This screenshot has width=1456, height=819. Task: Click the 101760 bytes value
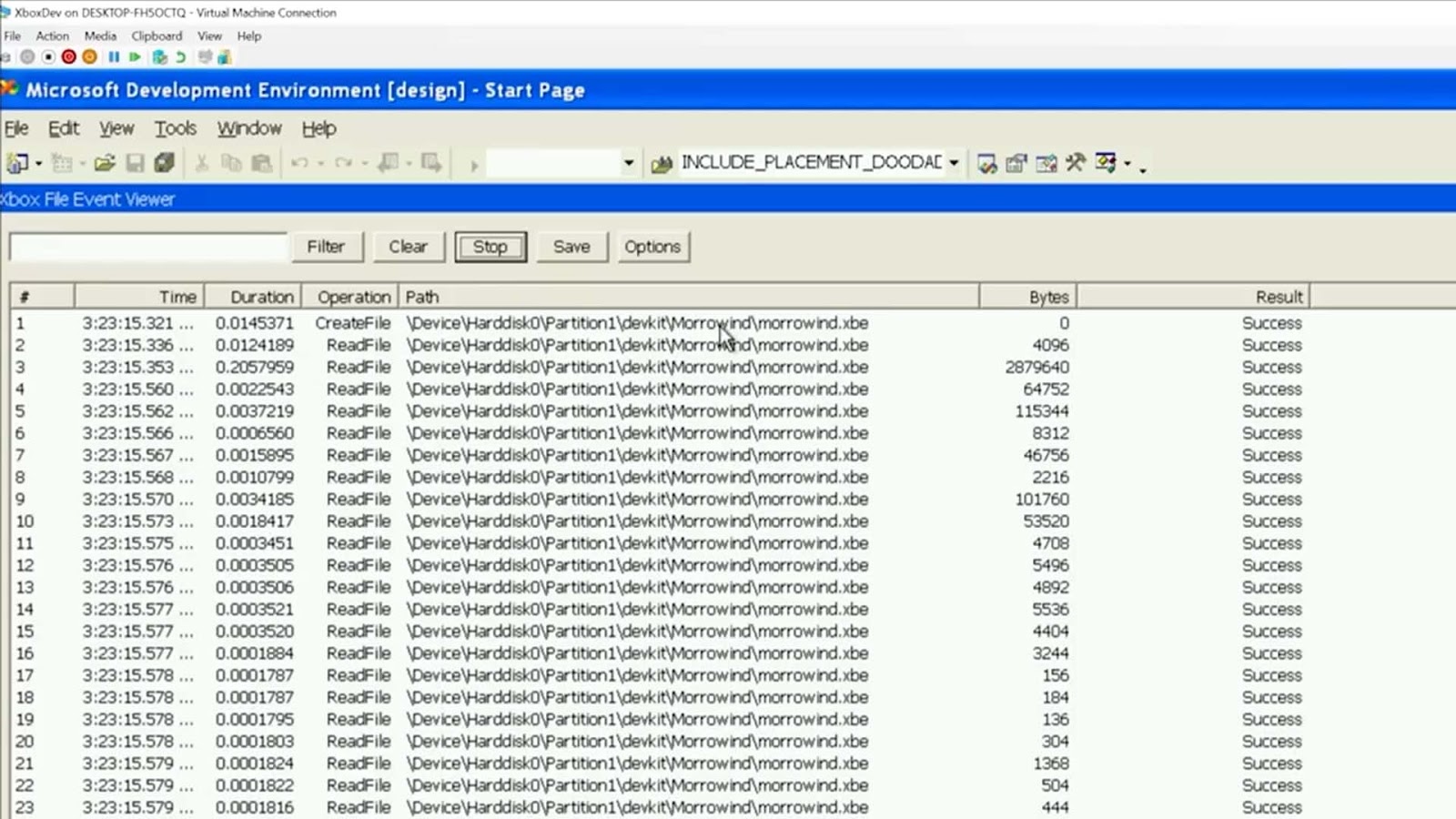point(1042,500)
